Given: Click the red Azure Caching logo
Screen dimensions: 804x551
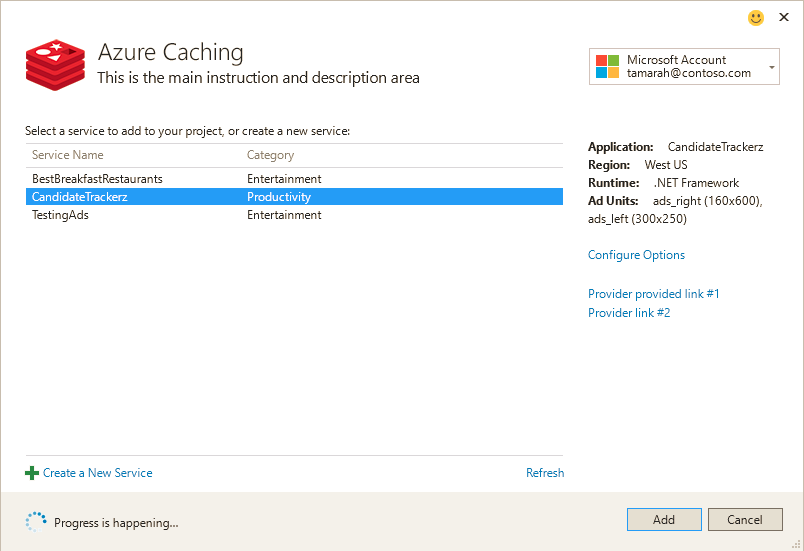Looking at the screenshot, I should 55,65.
